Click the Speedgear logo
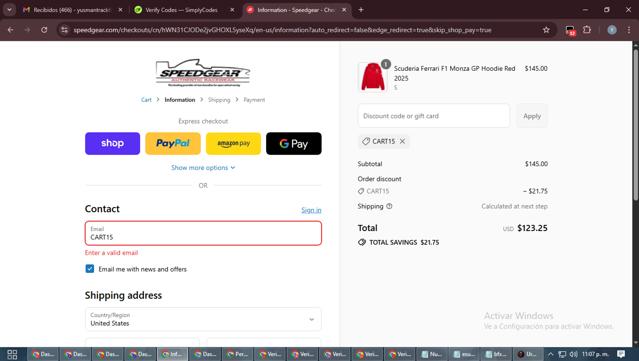This screenshot has width=639, height=361. point(203,73)
